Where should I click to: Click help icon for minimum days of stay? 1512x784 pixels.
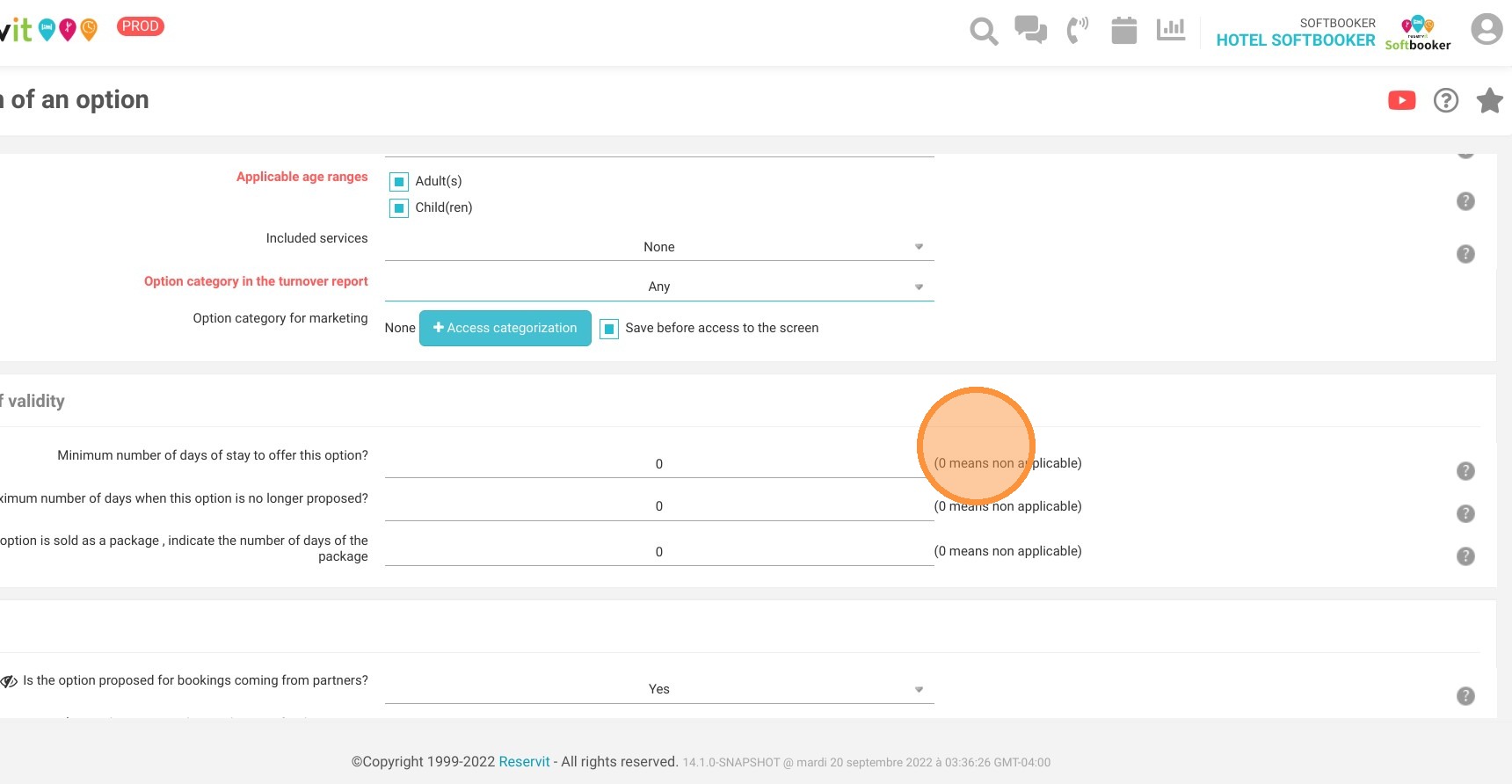tap(1465, 471)
